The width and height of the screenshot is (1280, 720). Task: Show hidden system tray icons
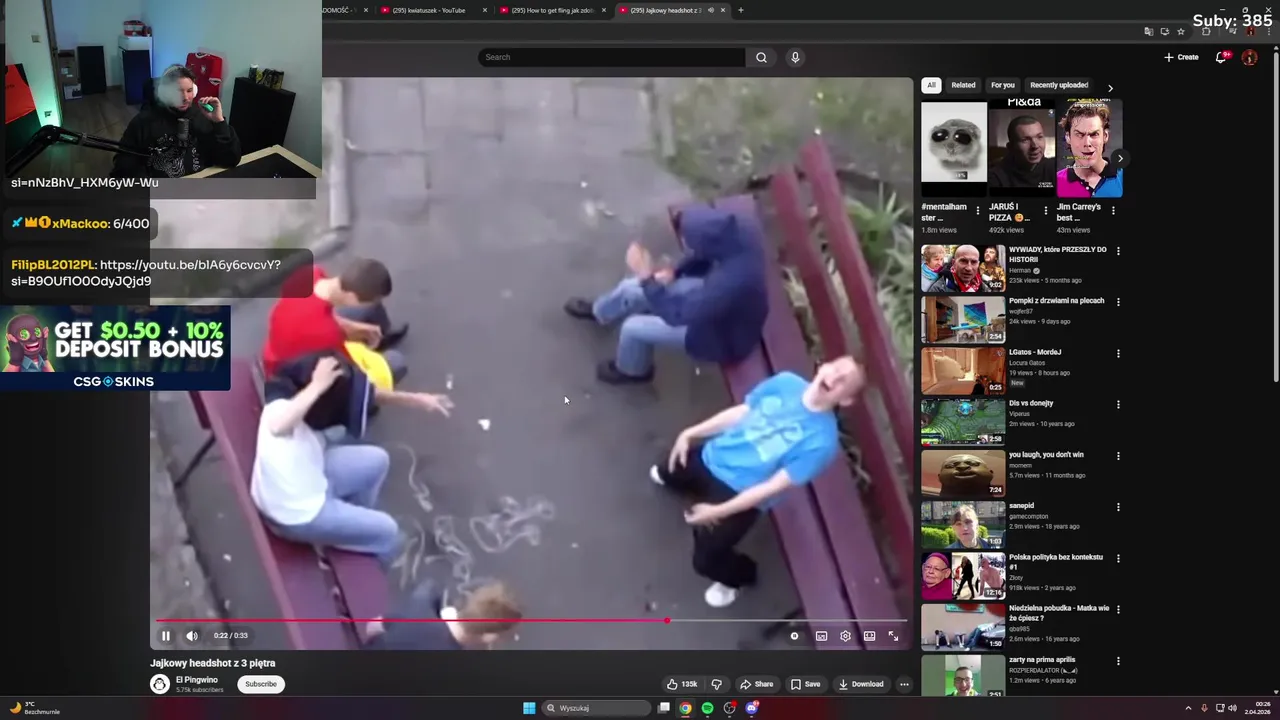point(1188,708)
